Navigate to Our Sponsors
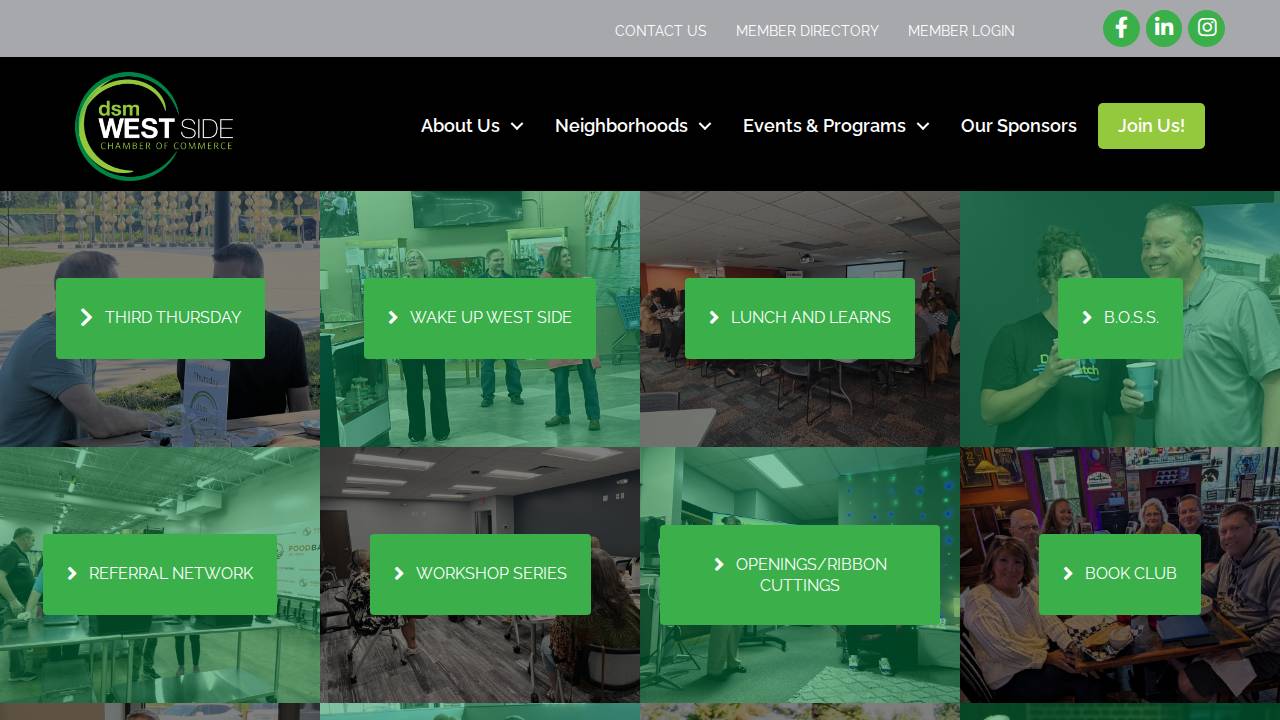 (1019, 126)
